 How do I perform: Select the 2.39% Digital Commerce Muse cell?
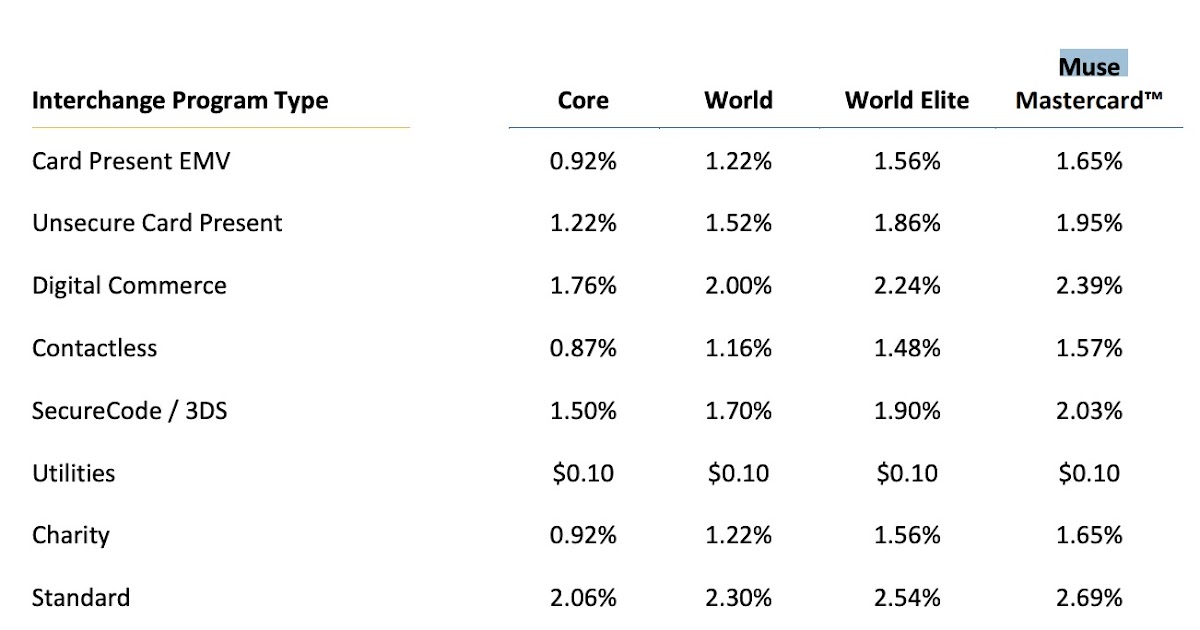(x=1089, y=286)
